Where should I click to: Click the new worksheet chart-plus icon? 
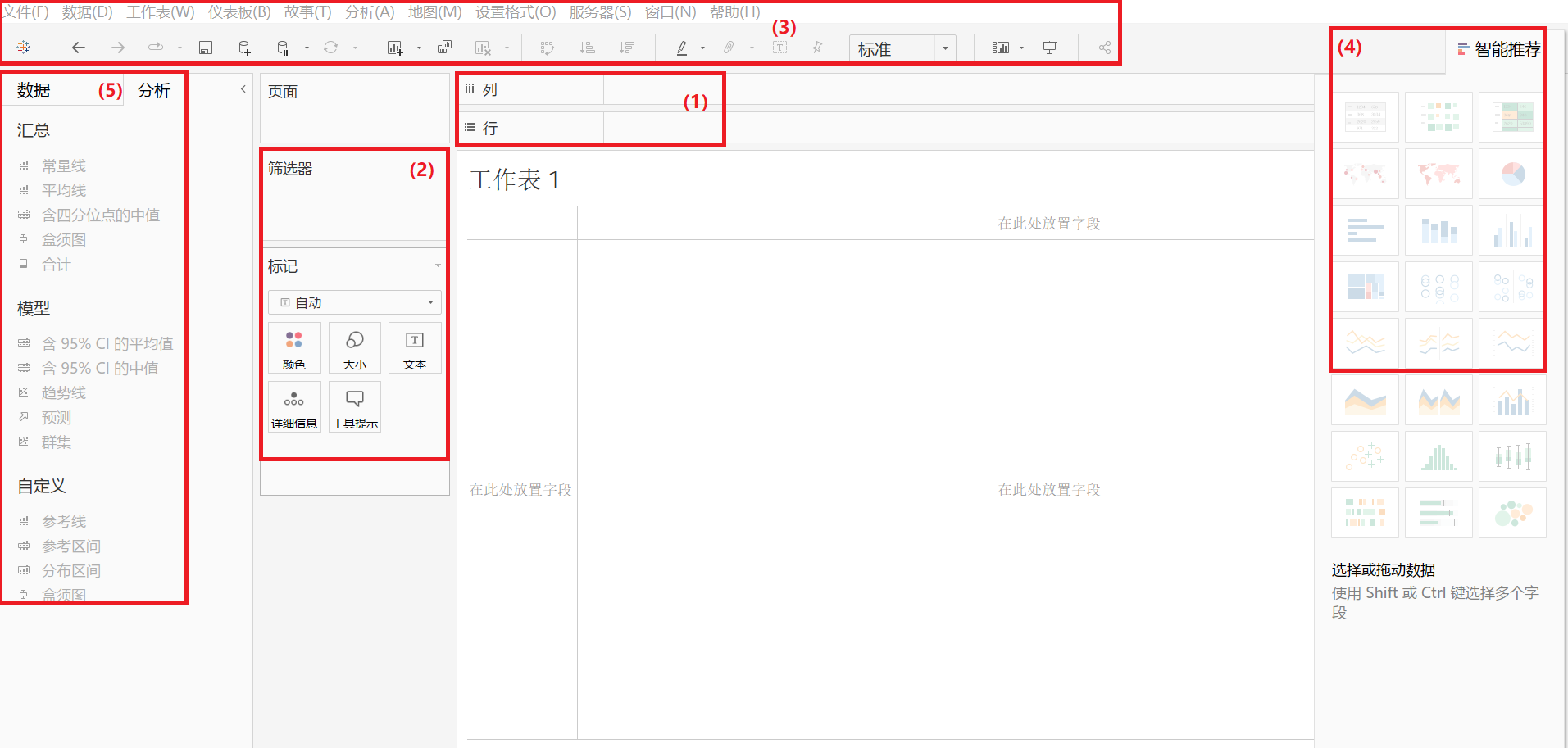point(395,48)
